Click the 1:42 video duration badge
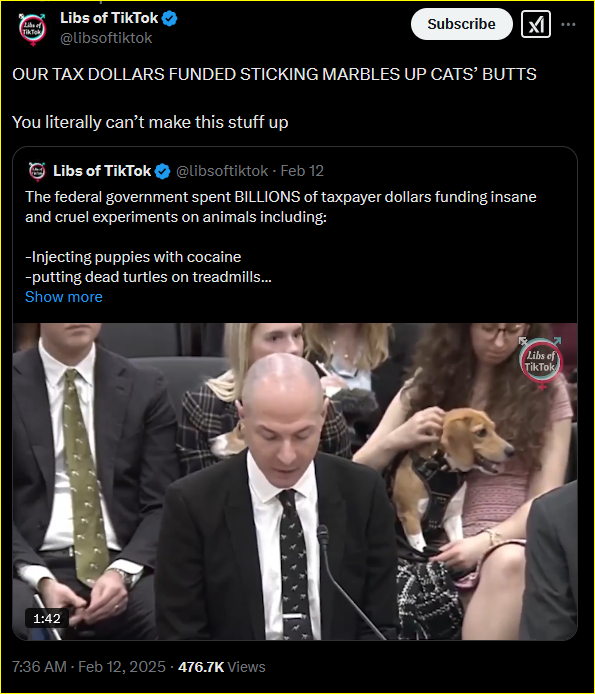 (47, 618)
